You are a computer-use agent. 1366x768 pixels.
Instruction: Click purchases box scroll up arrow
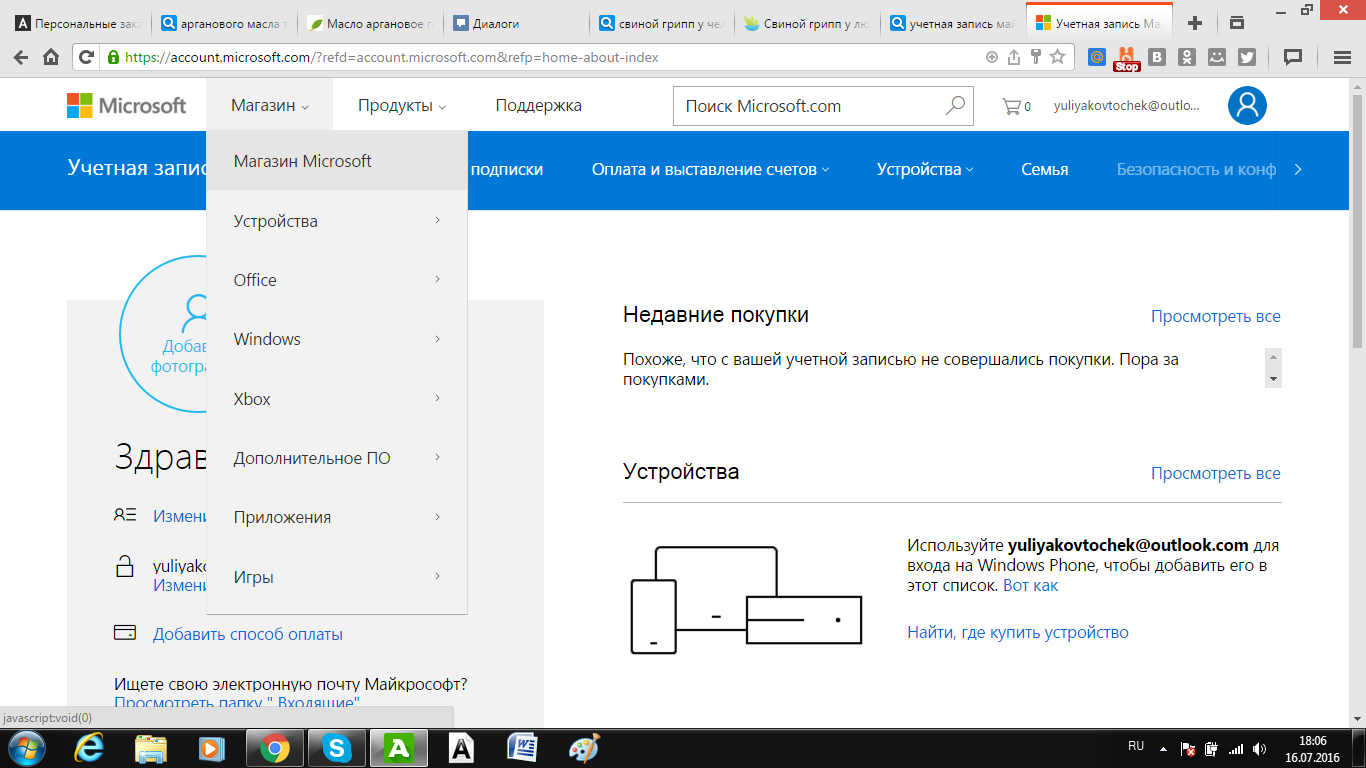coord(1273,357)
